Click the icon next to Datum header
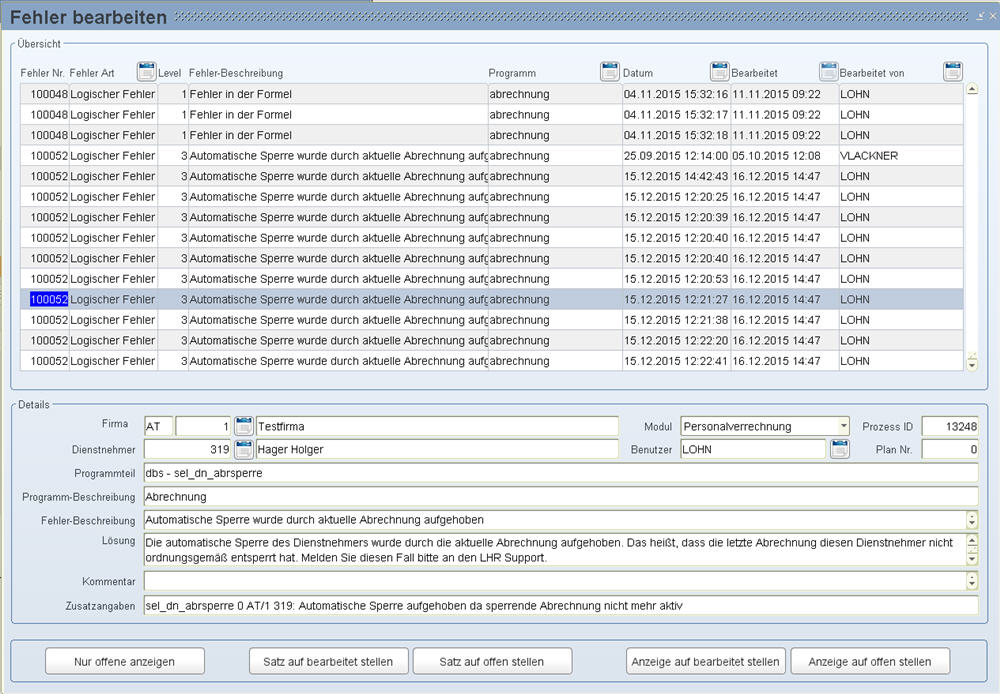 [719, 71]
